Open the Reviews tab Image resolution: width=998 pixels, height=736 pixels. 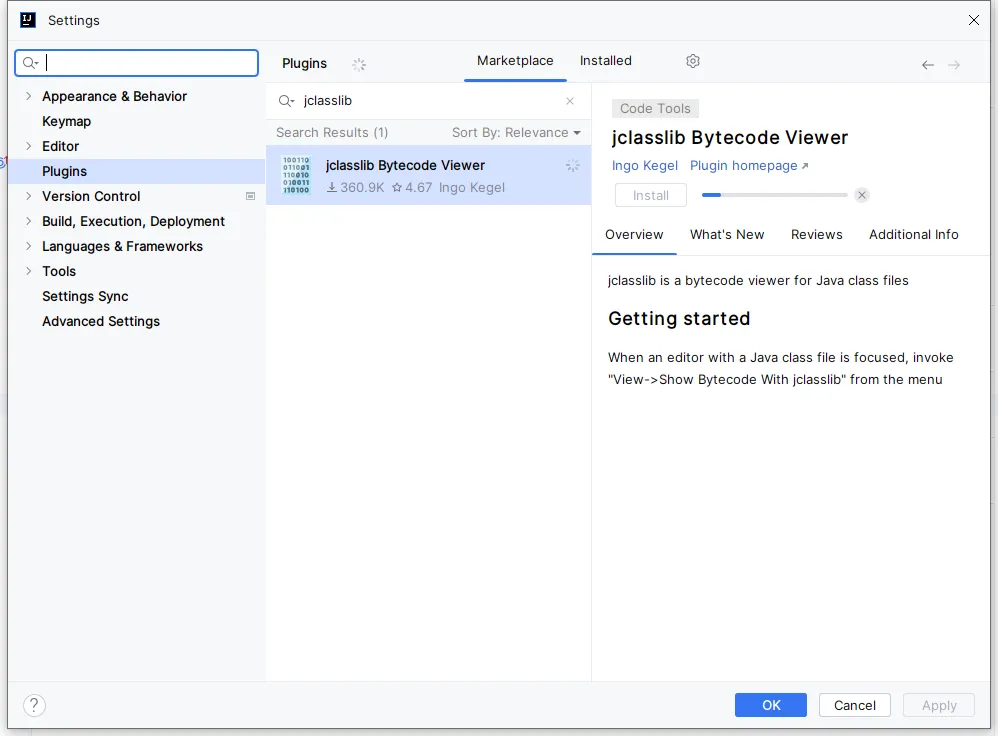pyautogui.click(x=816, y=234)
